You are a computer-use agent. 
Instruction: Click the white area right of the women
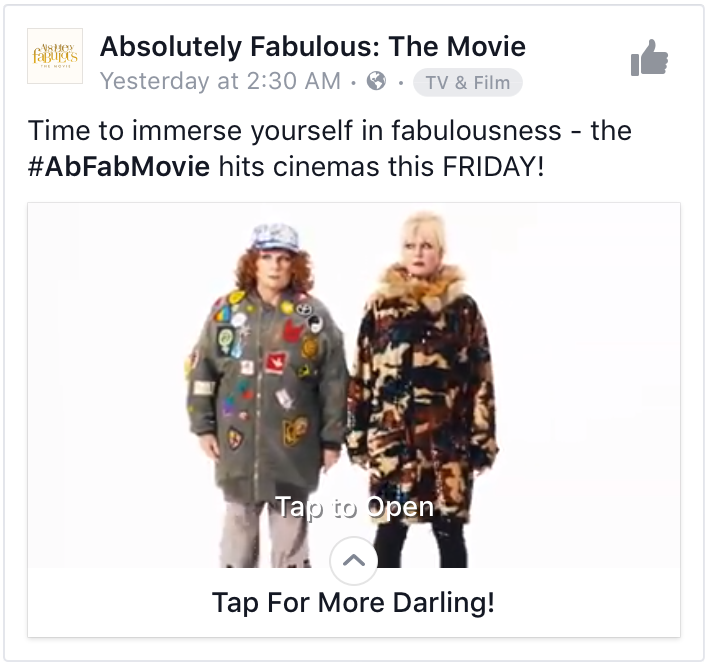tap(589, 385)
